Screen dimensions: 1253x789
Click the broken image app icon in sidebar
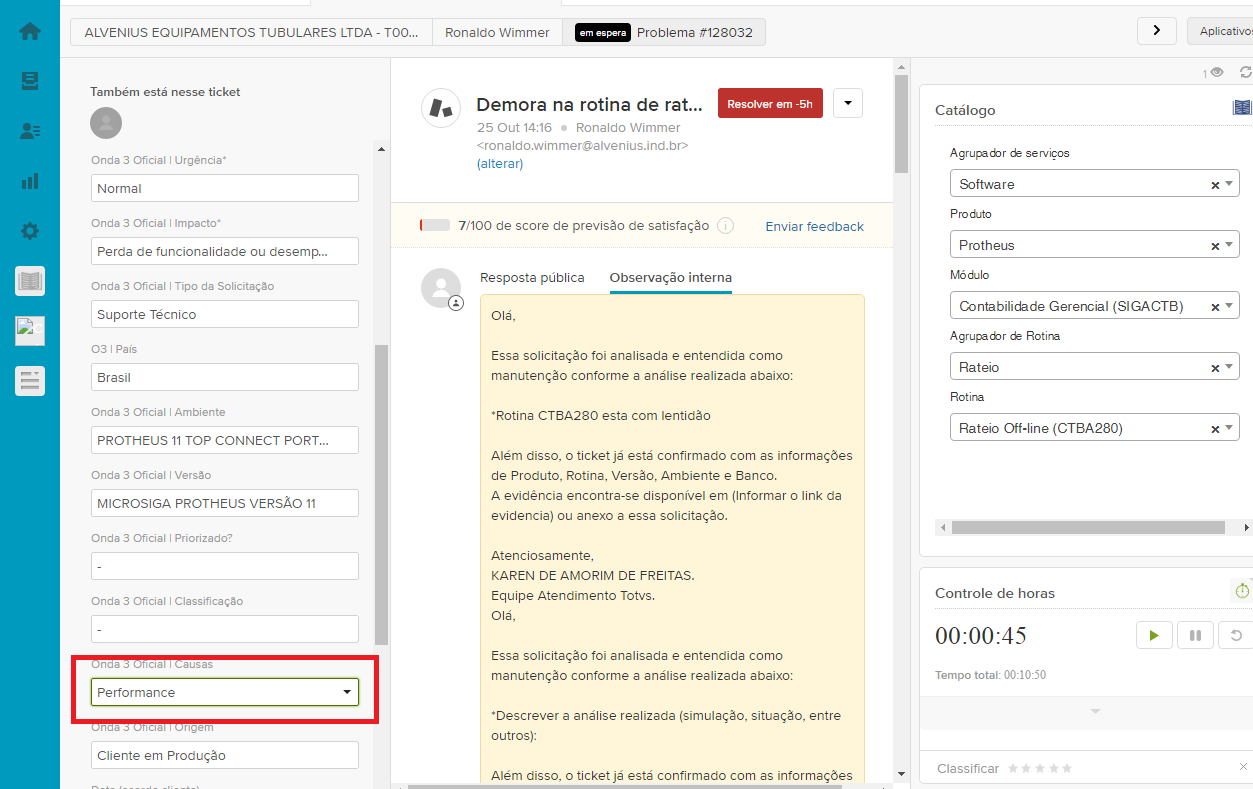30,331
